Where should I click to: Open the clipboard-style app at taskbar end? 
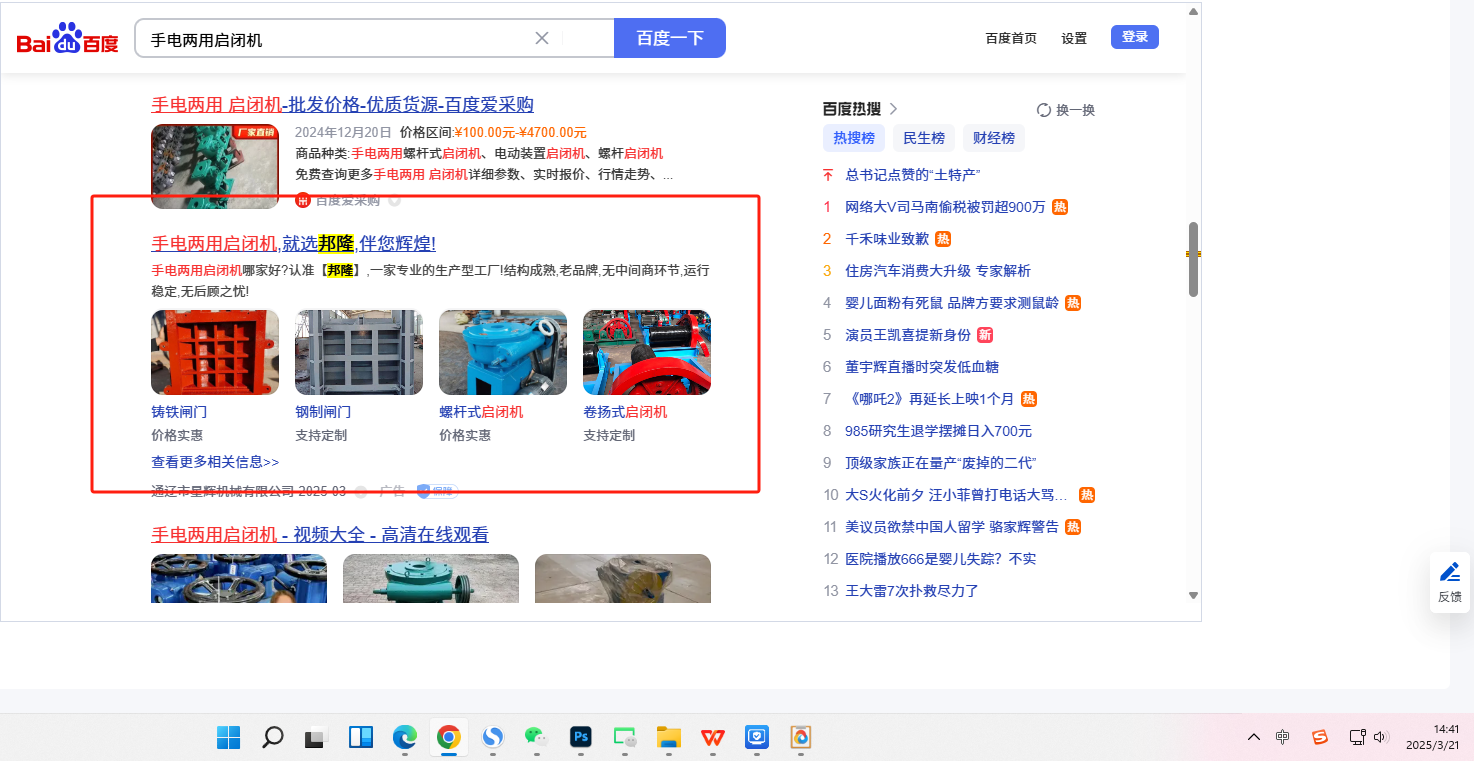[x=800, y=738]
